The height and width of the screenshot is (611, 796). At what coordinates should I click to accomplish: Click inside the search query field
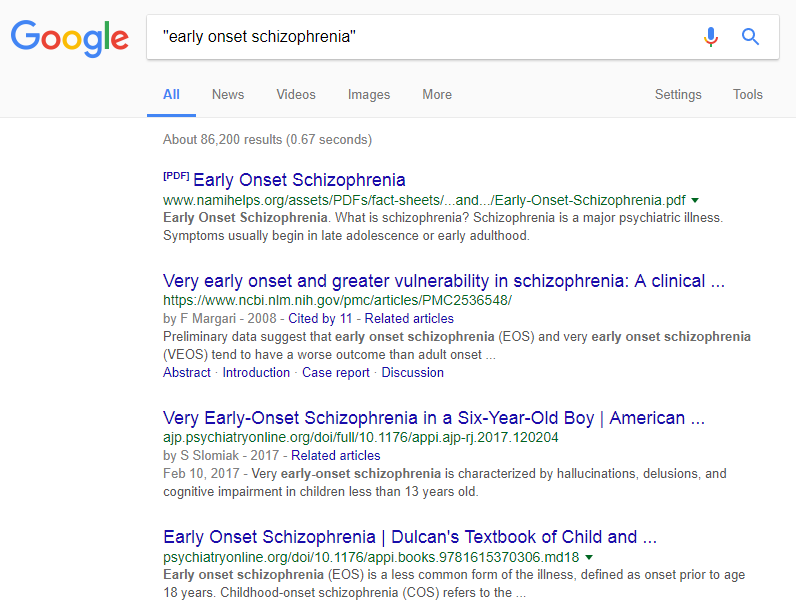(x=420, y=37)
